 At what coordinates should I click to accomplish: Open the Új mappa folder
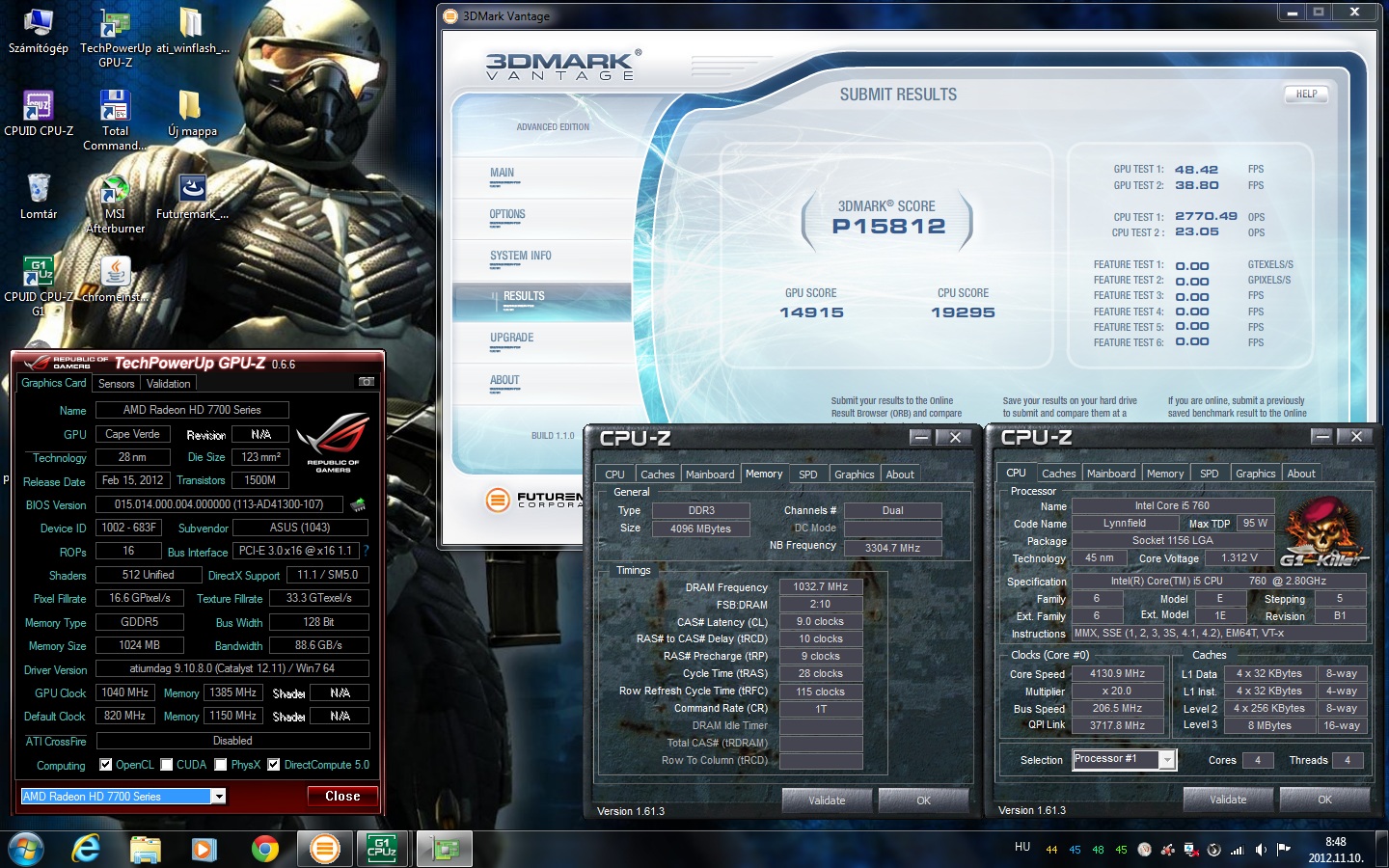click(192, 114)
